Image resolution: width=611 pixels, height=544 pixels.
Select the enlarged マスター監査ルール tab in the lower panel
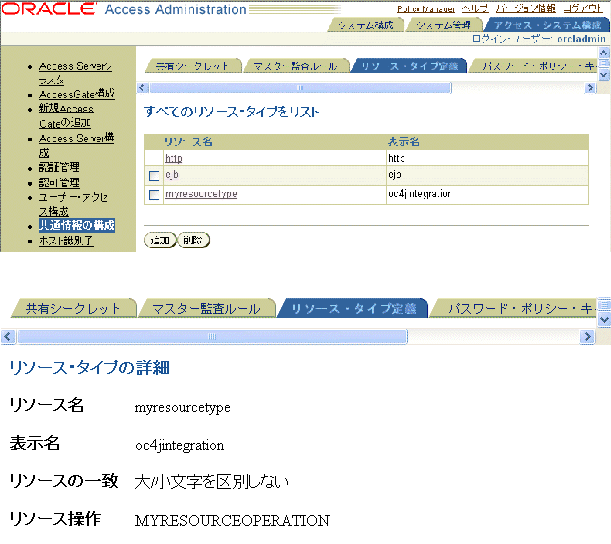[207, 308]
